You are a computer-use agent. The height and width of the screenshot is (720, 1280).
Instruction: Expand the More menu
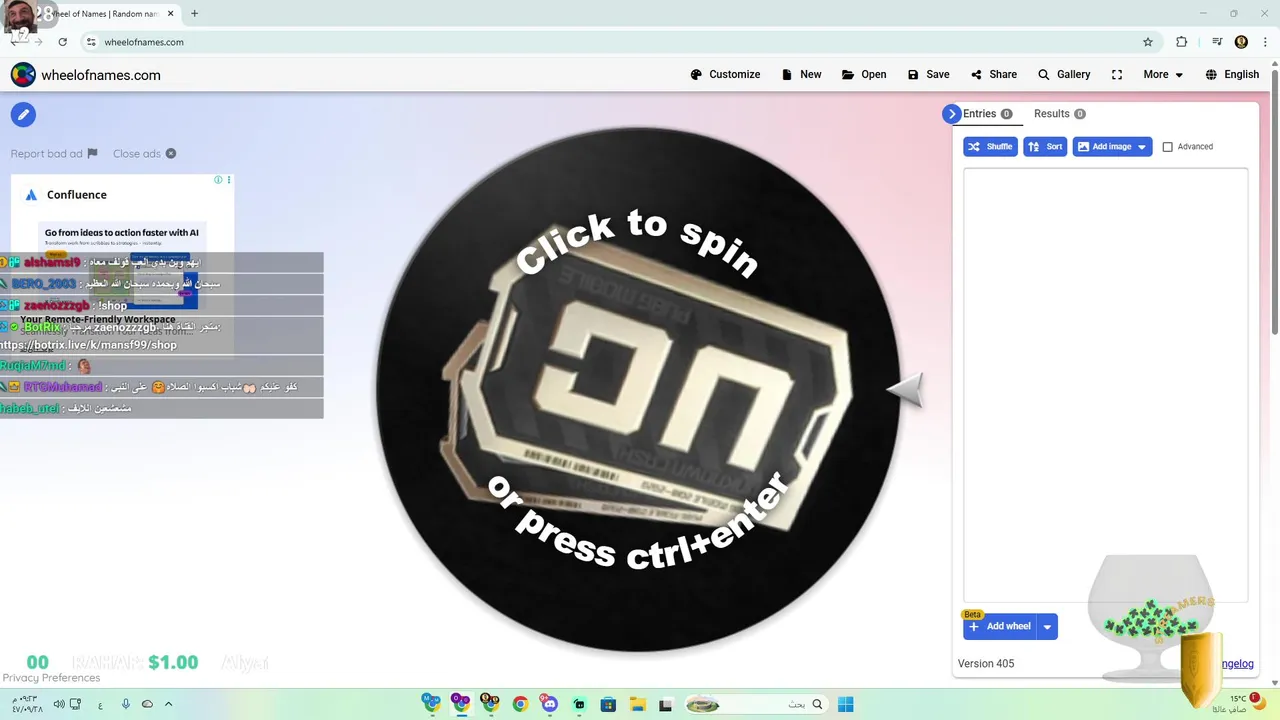(1163, 74)
